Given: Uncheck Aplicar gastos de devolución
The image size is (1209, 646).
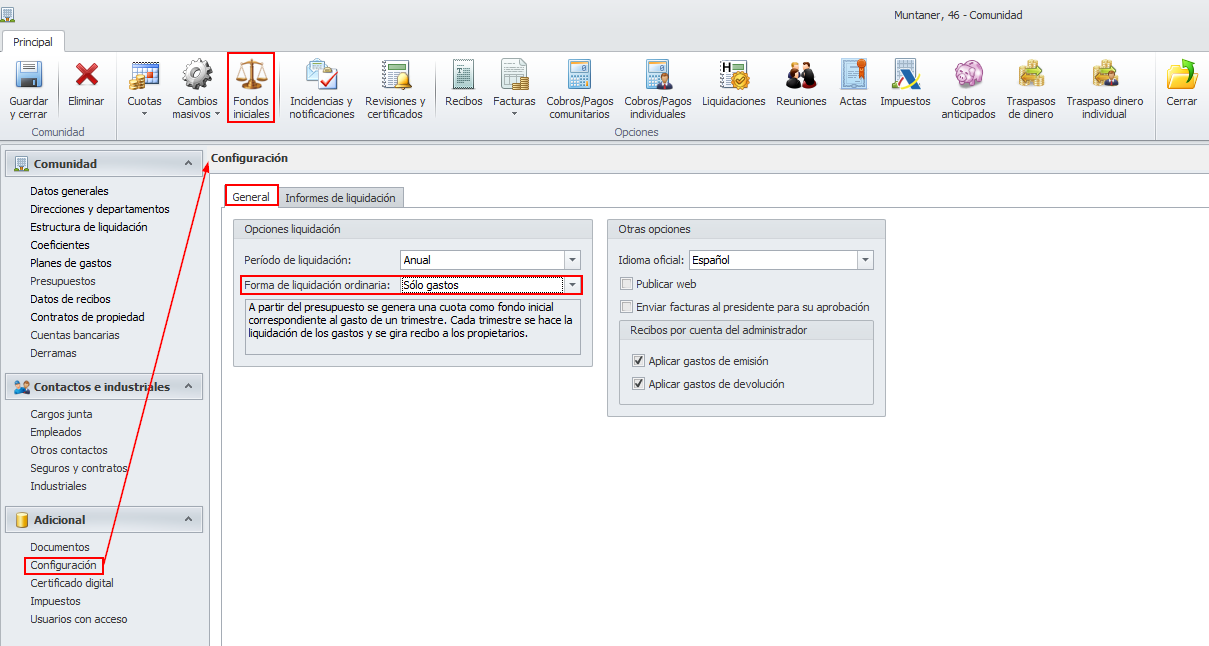Looking at the screenshot, I should [x=639, y=384].
